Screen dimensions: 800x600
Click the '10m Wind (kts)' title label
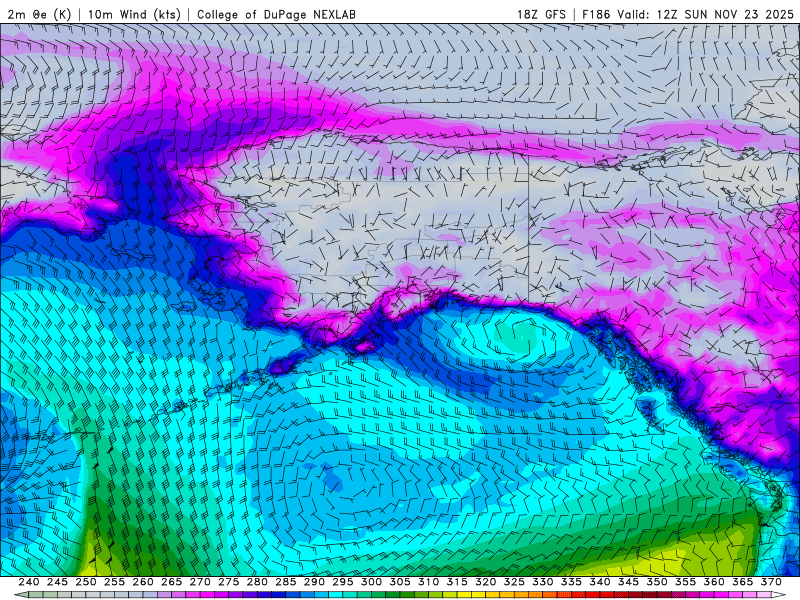coord(134,14)
